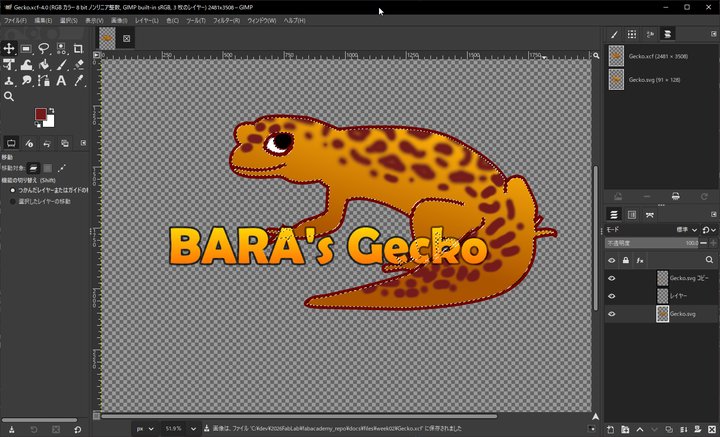Image resolution: width=720 pixels, height=437 pixels.
Task: Adjust the layer opacity (不透明度) slider
Action: click(x=652, y=243)
